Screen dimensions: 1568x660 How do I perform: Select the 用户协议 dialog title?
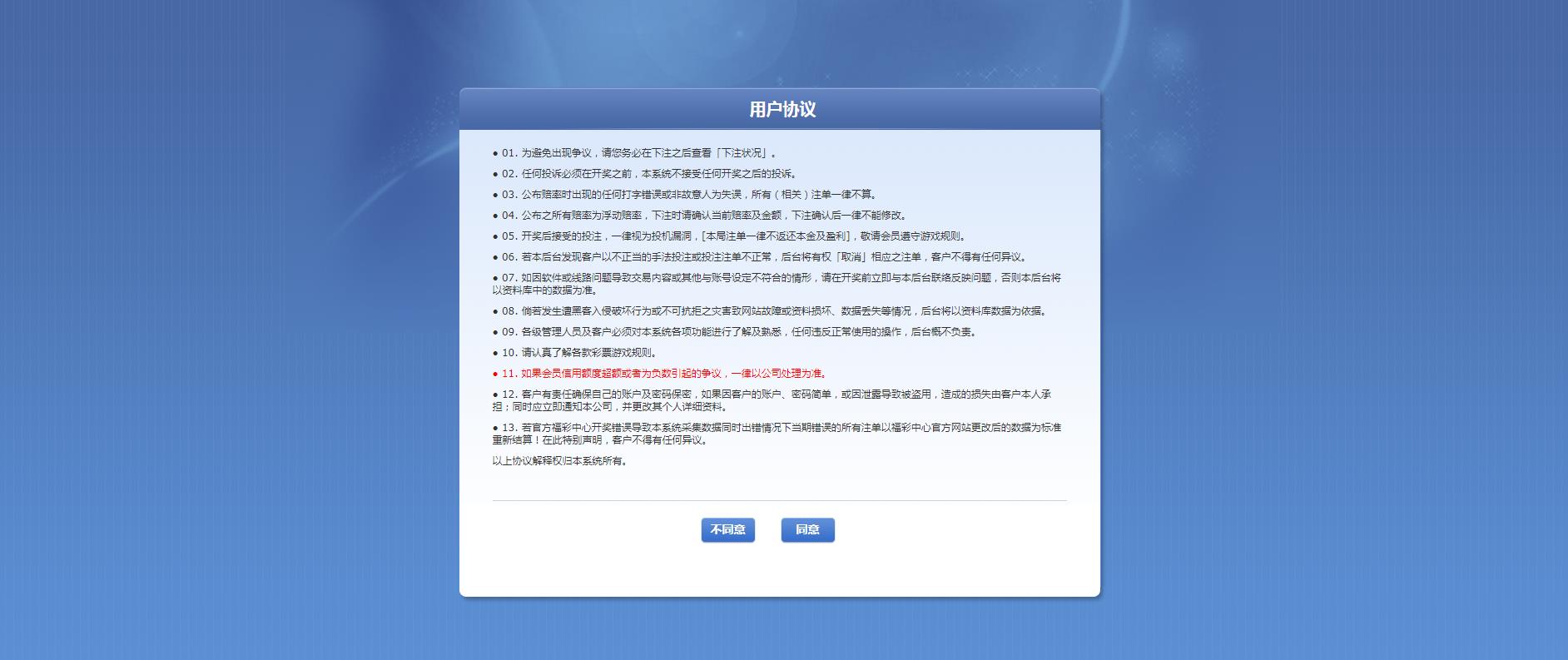click(782, 110)
